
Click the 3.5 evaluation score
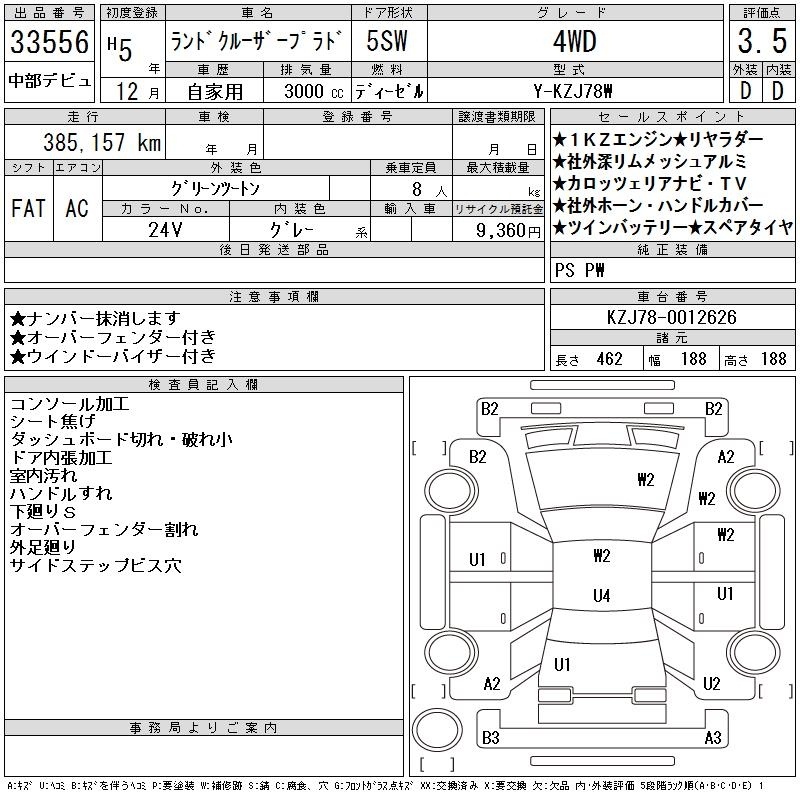757,43
